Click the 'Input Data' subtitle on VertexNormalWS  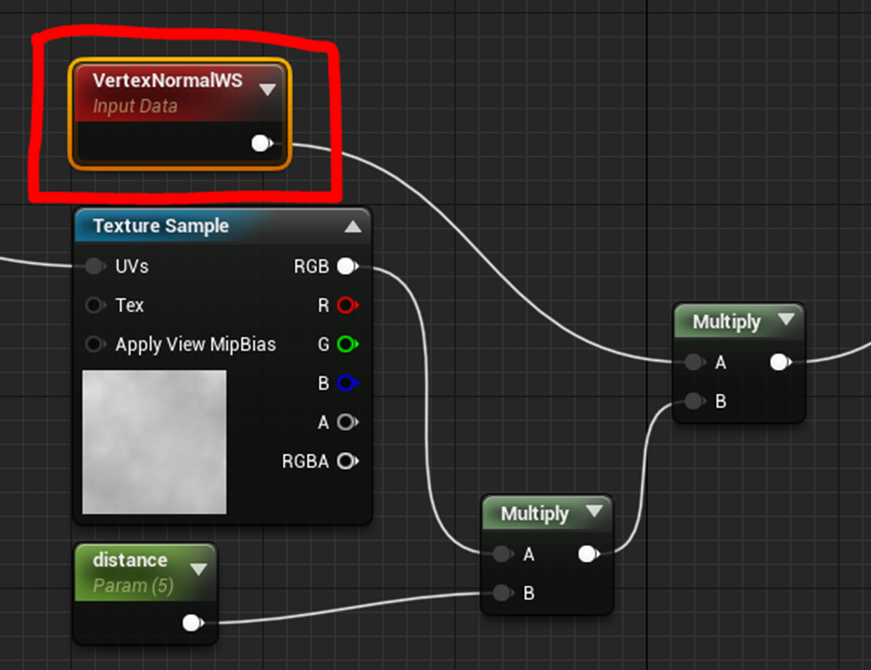(x=135, y=106)
